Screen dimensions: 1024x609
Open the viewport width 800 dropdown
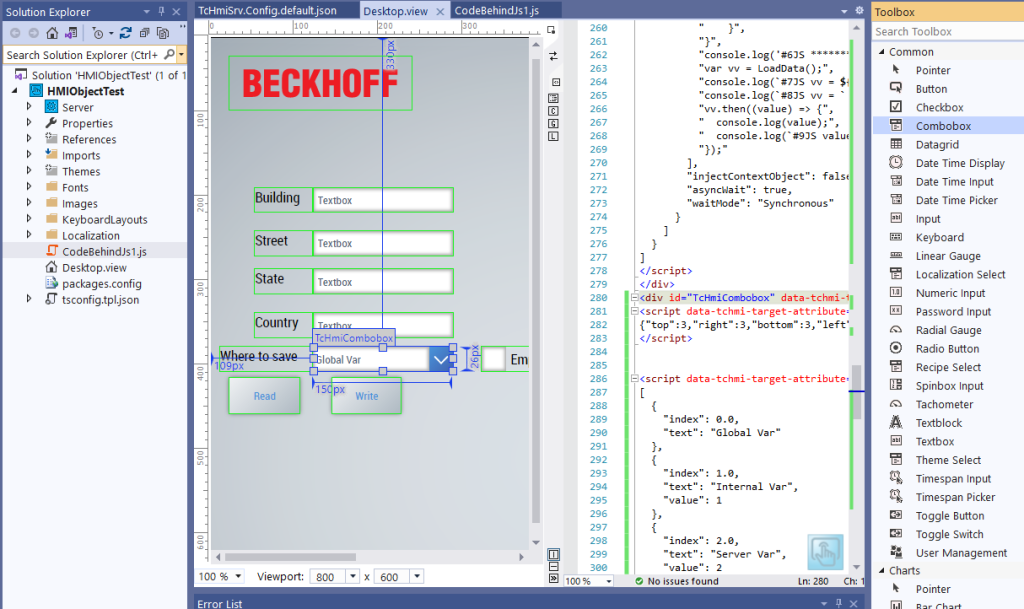352,577
